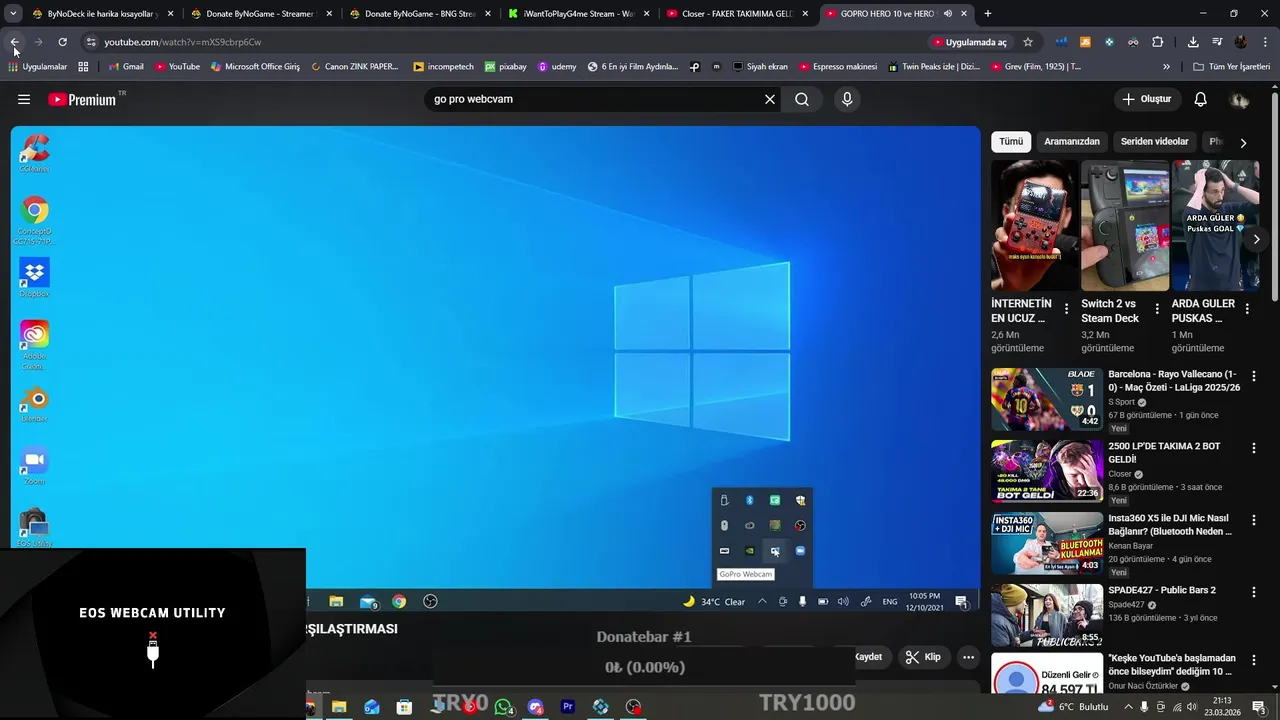
Task: Open options for SPADE427 Public Bars 2 video
Action: pyautogui.click(x=1254, y=592)
